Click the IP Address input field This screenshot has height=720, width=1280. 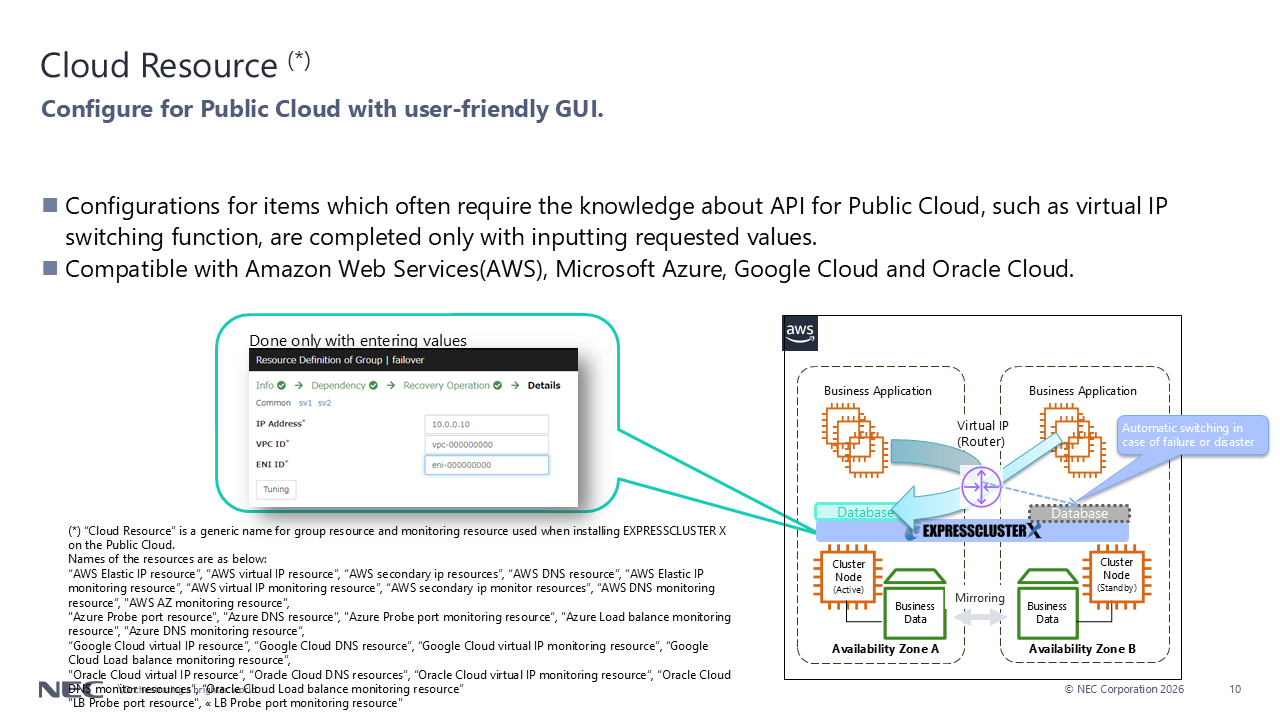point(486,424)
